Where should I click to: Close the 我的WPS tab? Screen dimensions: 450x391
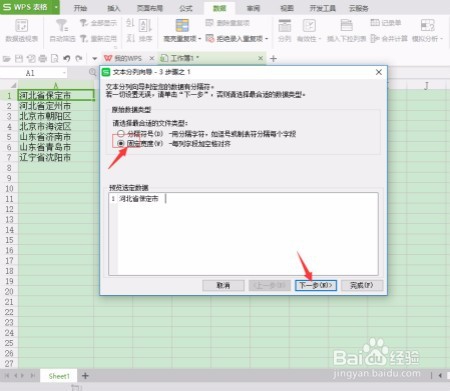152,58
